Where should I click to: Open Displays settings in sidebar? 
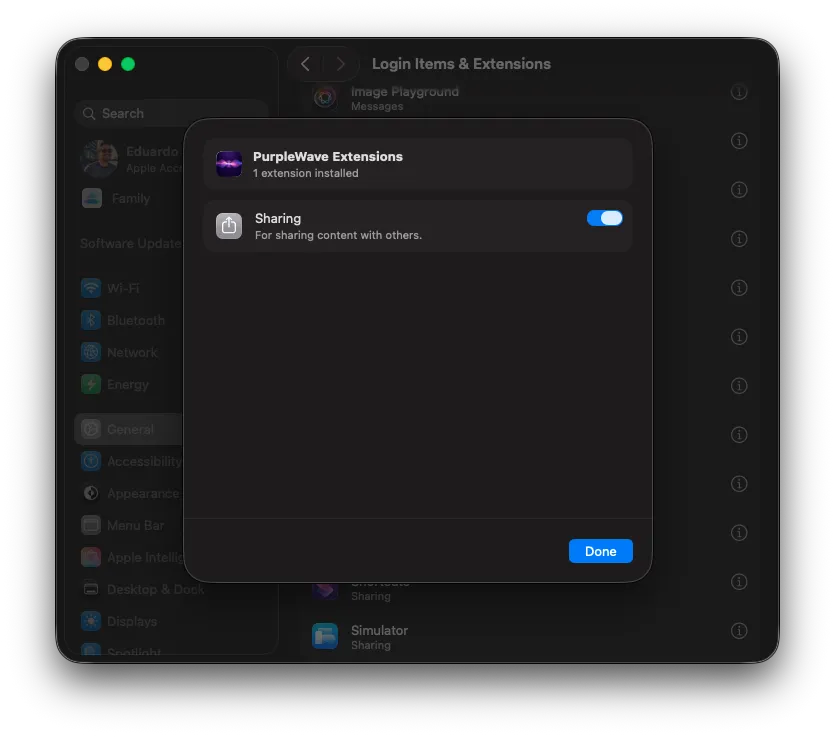[130, 621]
